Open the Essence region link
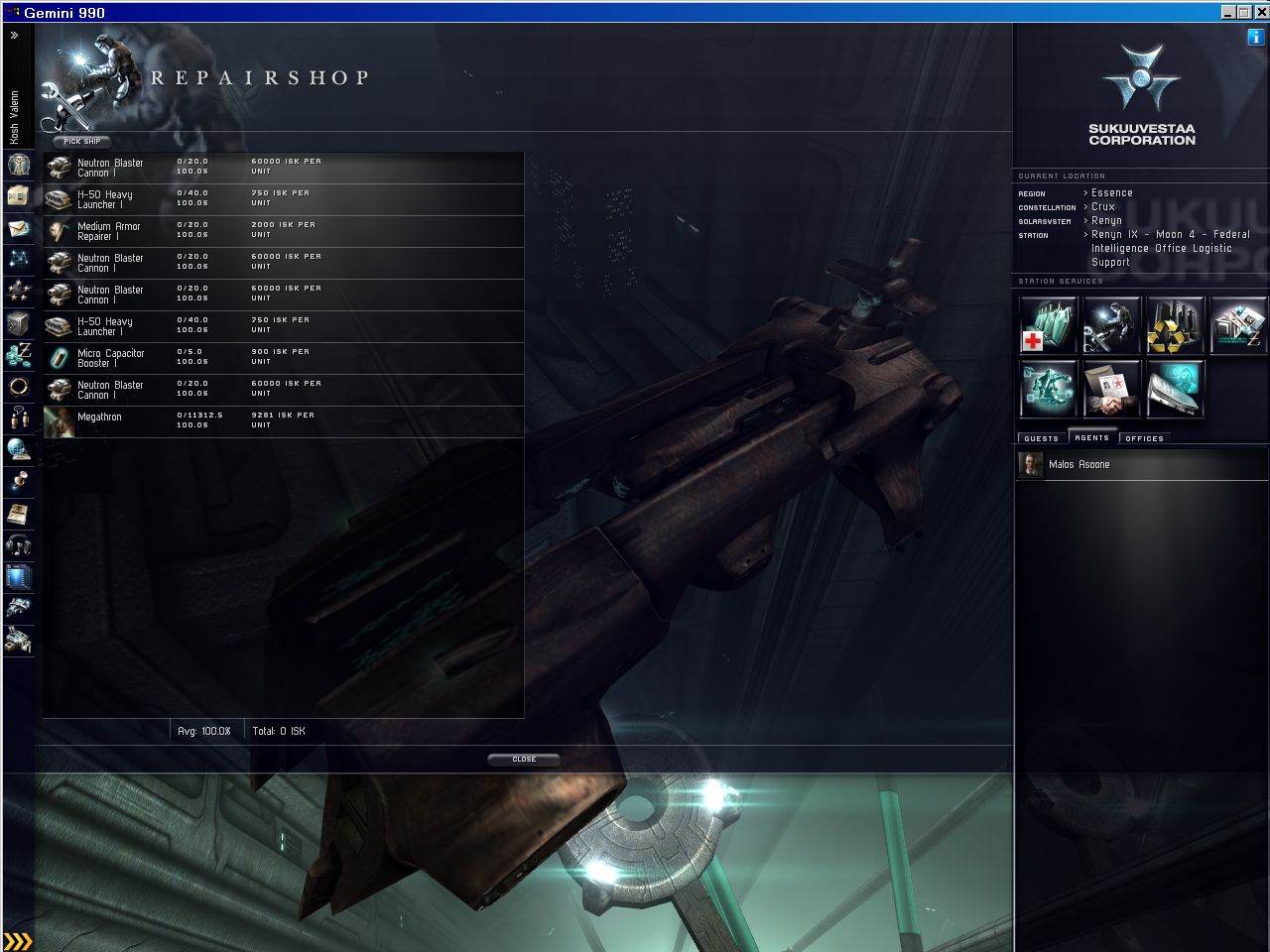This screenshot has width=1270, height=952. click(1112, 193)
